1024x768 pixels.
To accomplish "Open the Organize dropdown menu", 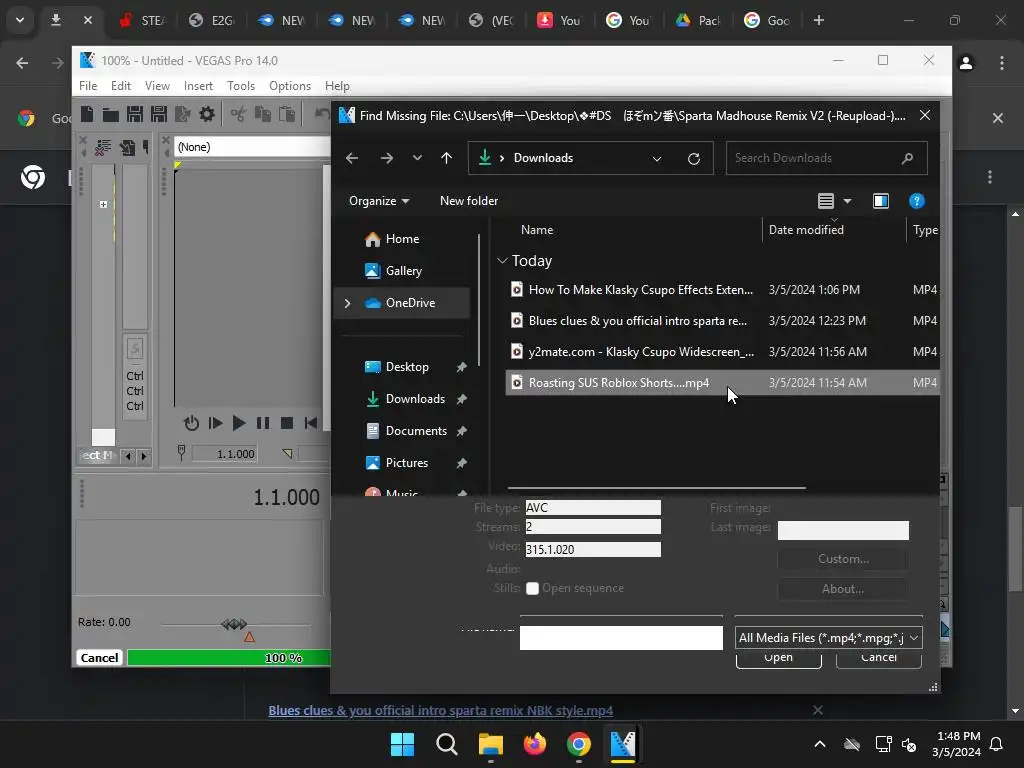I will coord(379,201).
